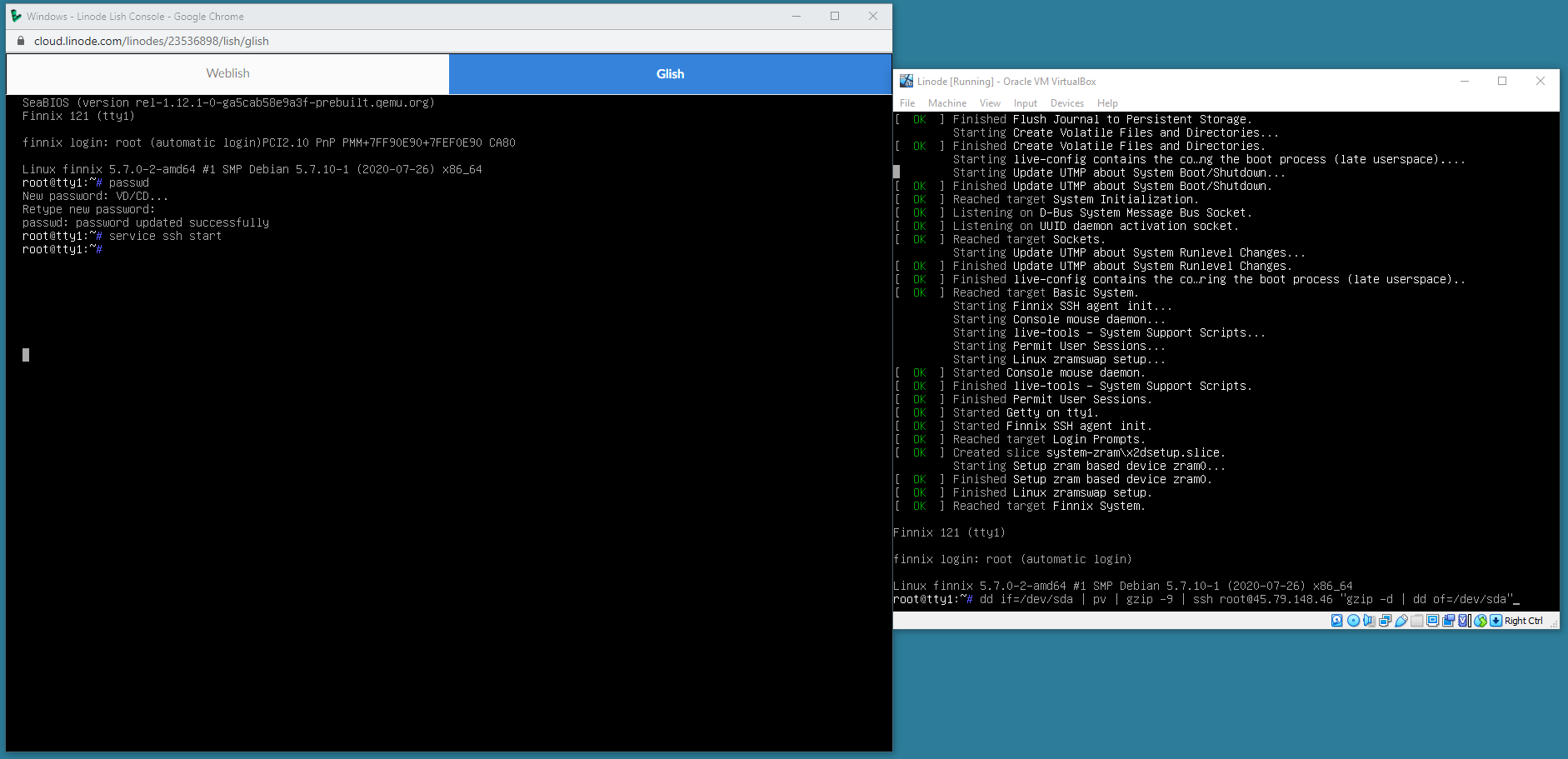
Task: Switch to the Weblish tab
Action: (227, 73)
